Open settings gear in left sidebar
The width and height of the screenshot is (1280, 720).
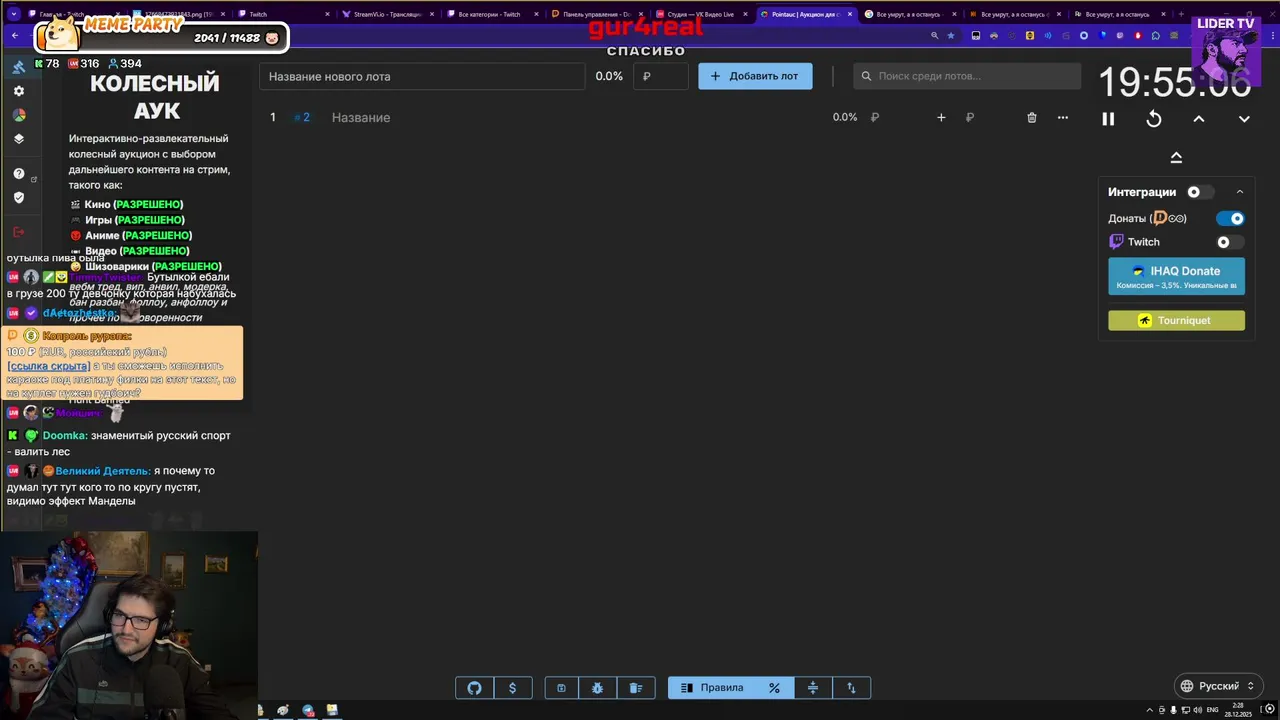tap(18, 91)
